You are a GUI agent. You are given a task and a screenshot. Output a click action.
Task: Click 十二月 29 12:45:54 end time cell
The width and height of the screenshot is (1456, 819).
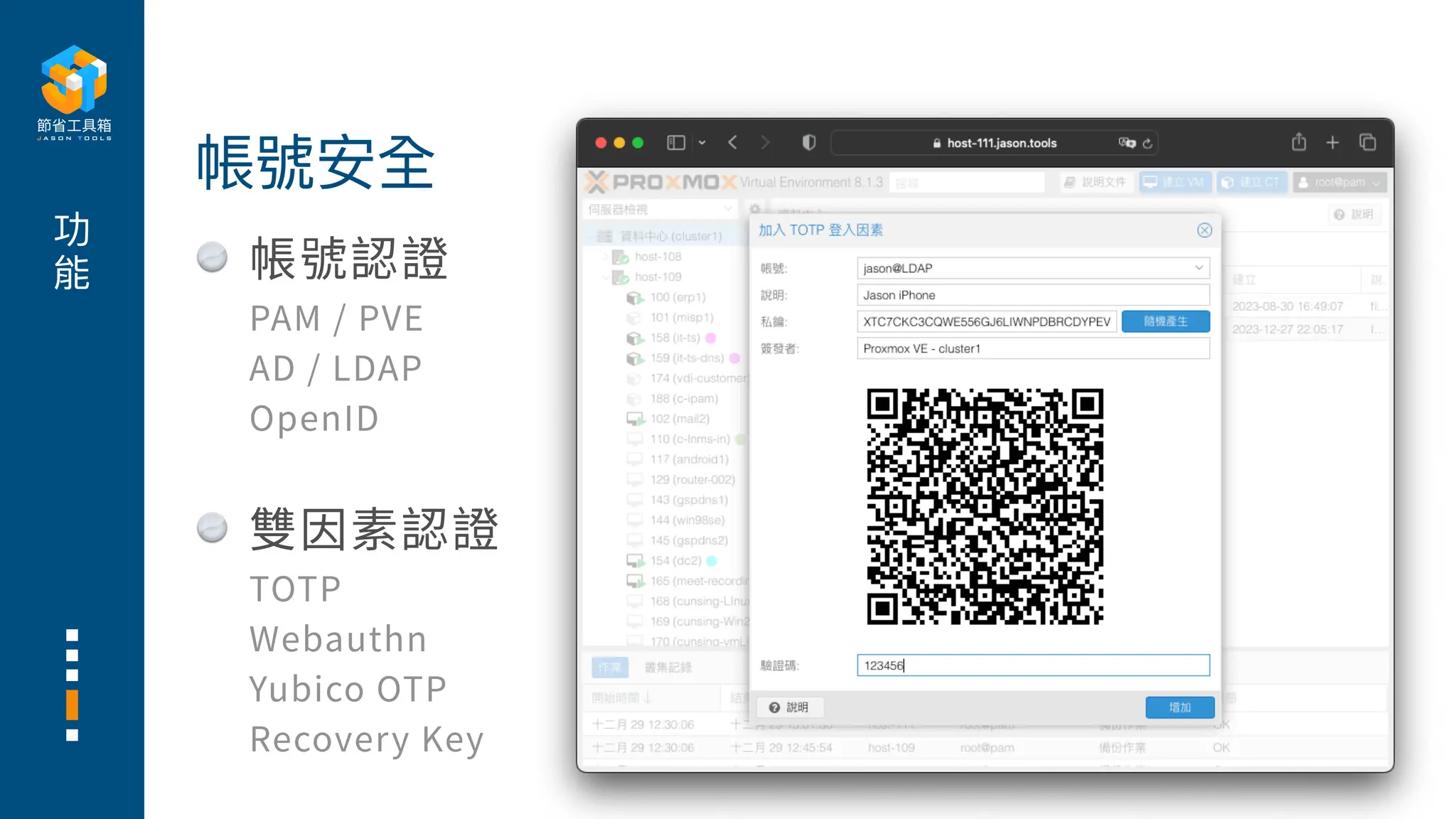click(781, 748)
